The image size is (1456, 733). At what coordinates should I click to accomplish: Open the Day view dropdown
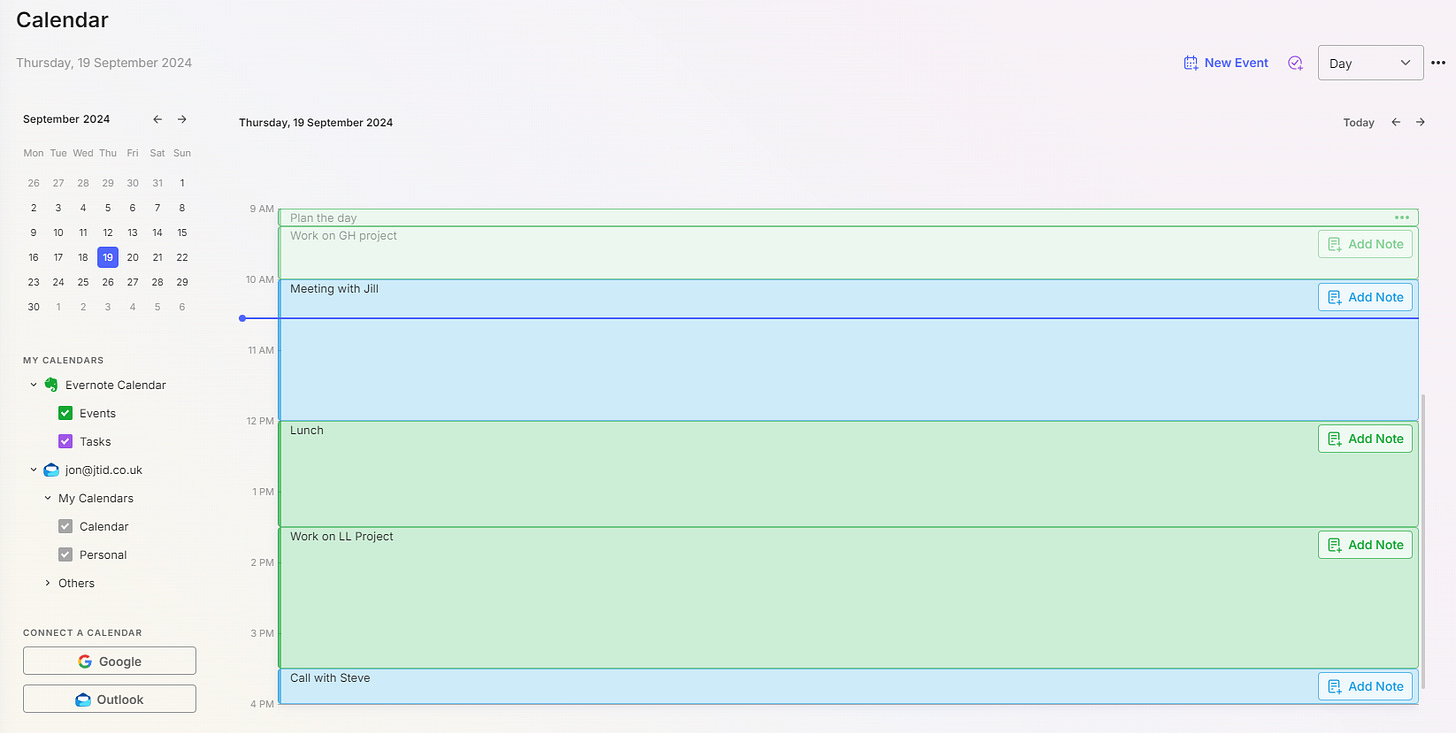tap(1370, 63)
